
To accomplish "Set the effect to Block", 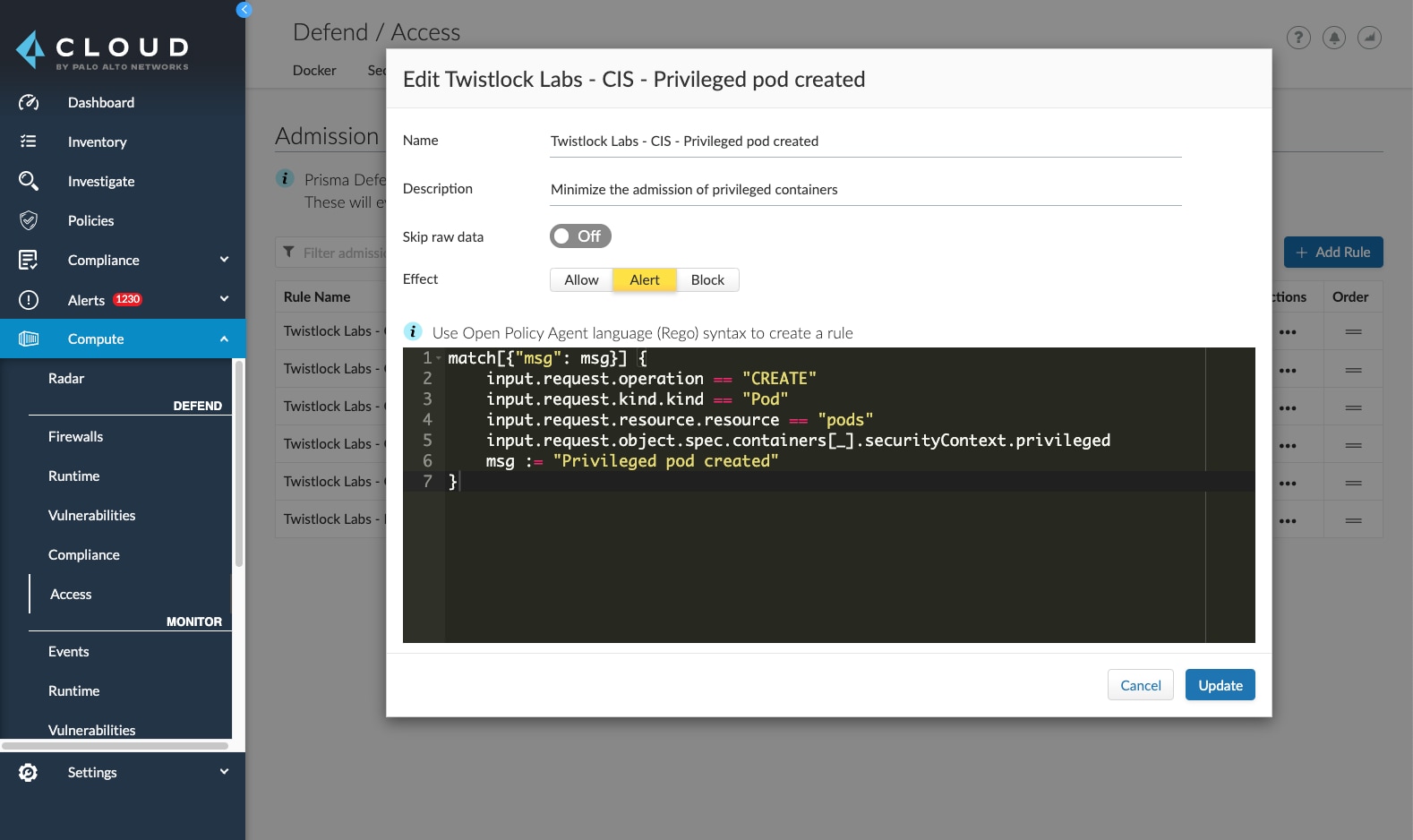I will coord(707,279).
